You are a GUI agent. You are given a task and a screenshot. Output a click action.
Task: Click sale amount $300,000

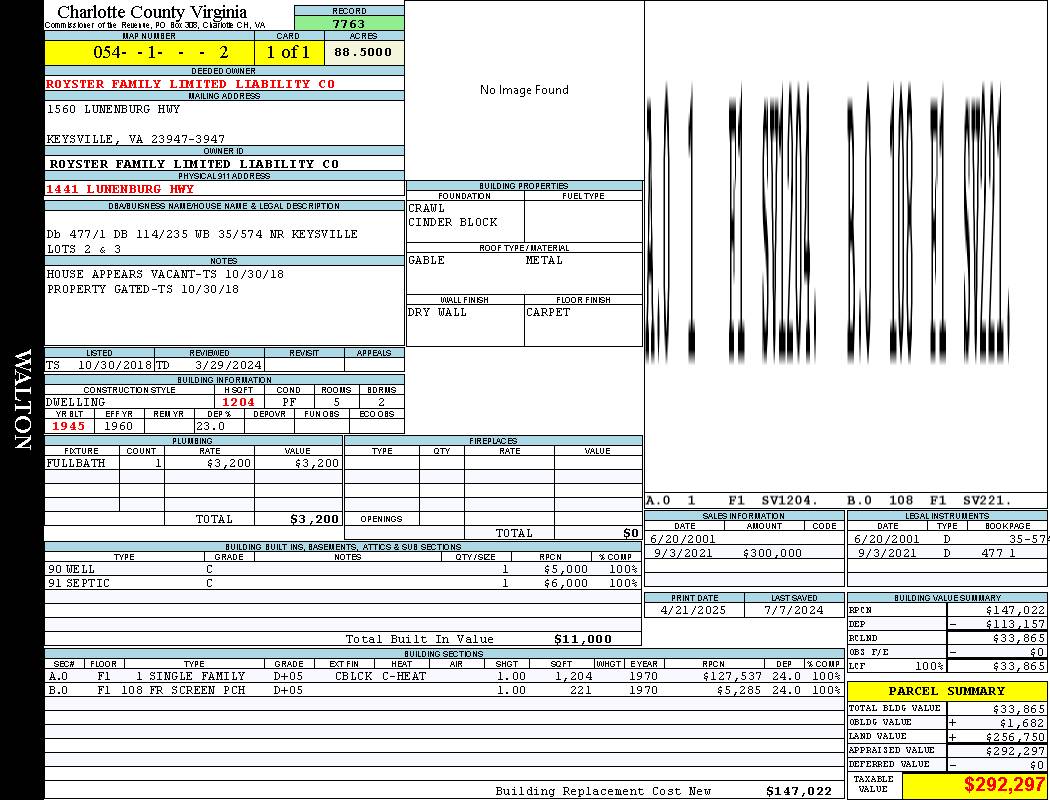point(772,554)
